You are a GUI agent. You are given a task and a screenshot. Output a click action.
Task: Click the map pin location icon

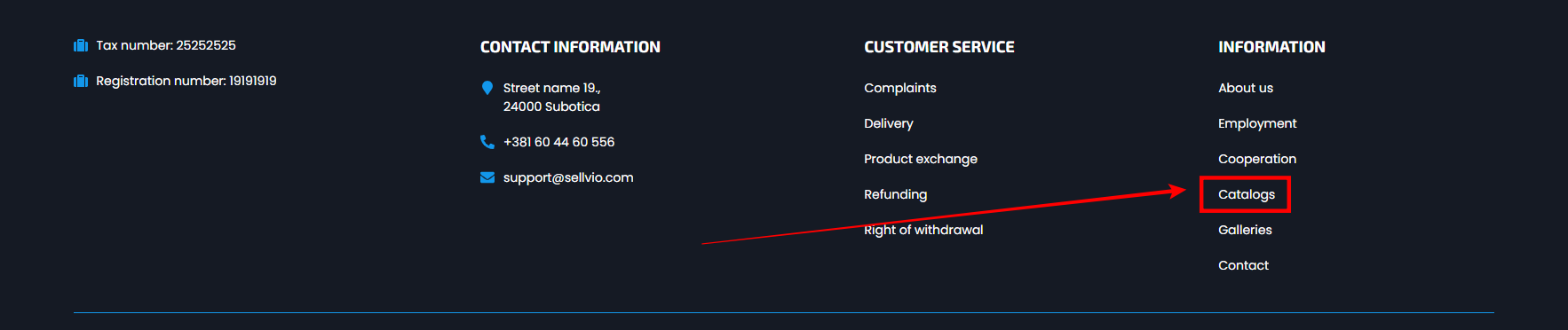click(487, 88)
